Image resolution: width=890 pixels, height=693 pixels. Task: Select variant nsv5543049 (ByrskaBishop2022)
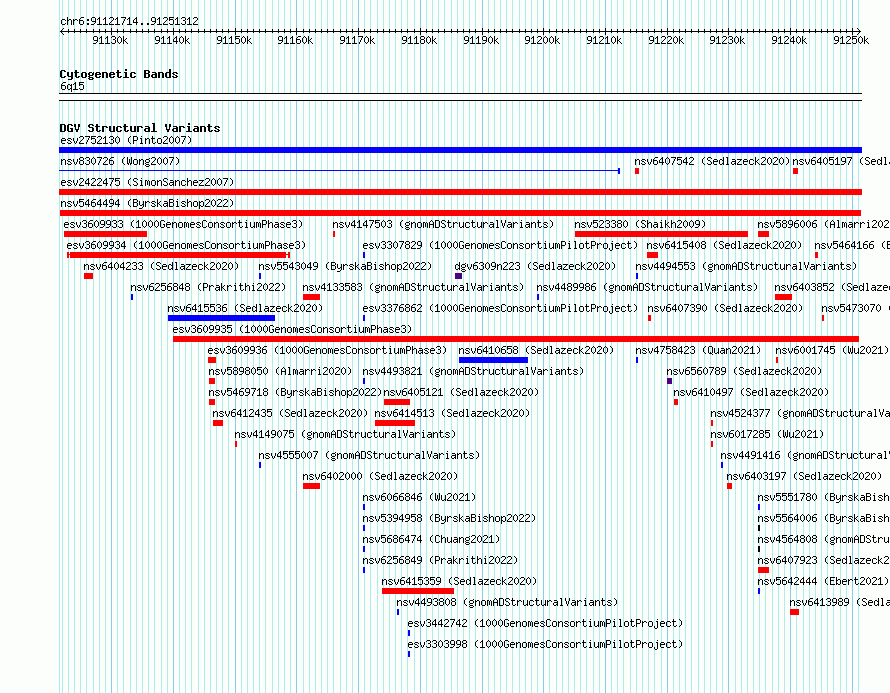[x=345, y=266]
